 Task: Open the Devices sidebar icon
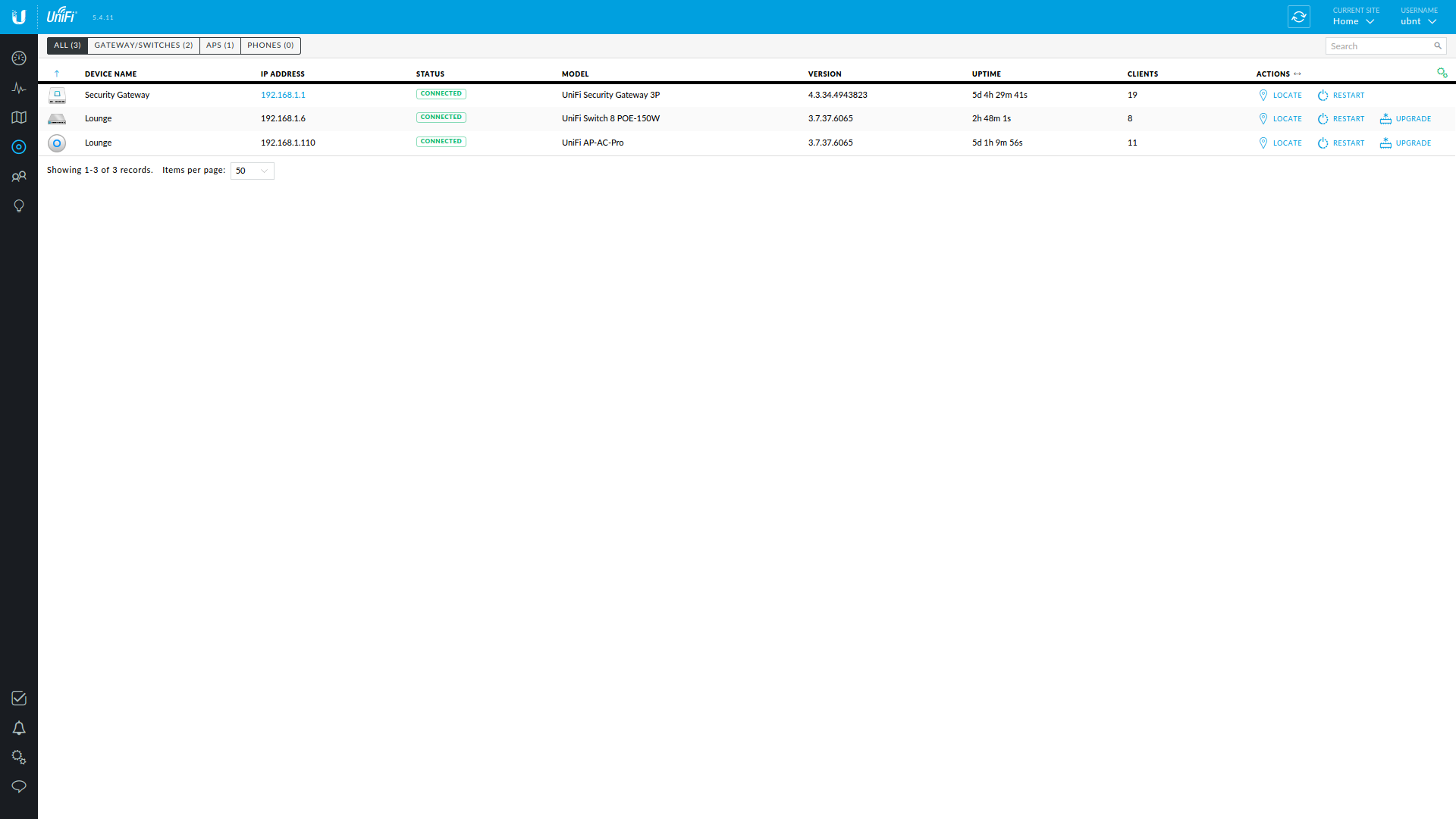click(19, 147)
